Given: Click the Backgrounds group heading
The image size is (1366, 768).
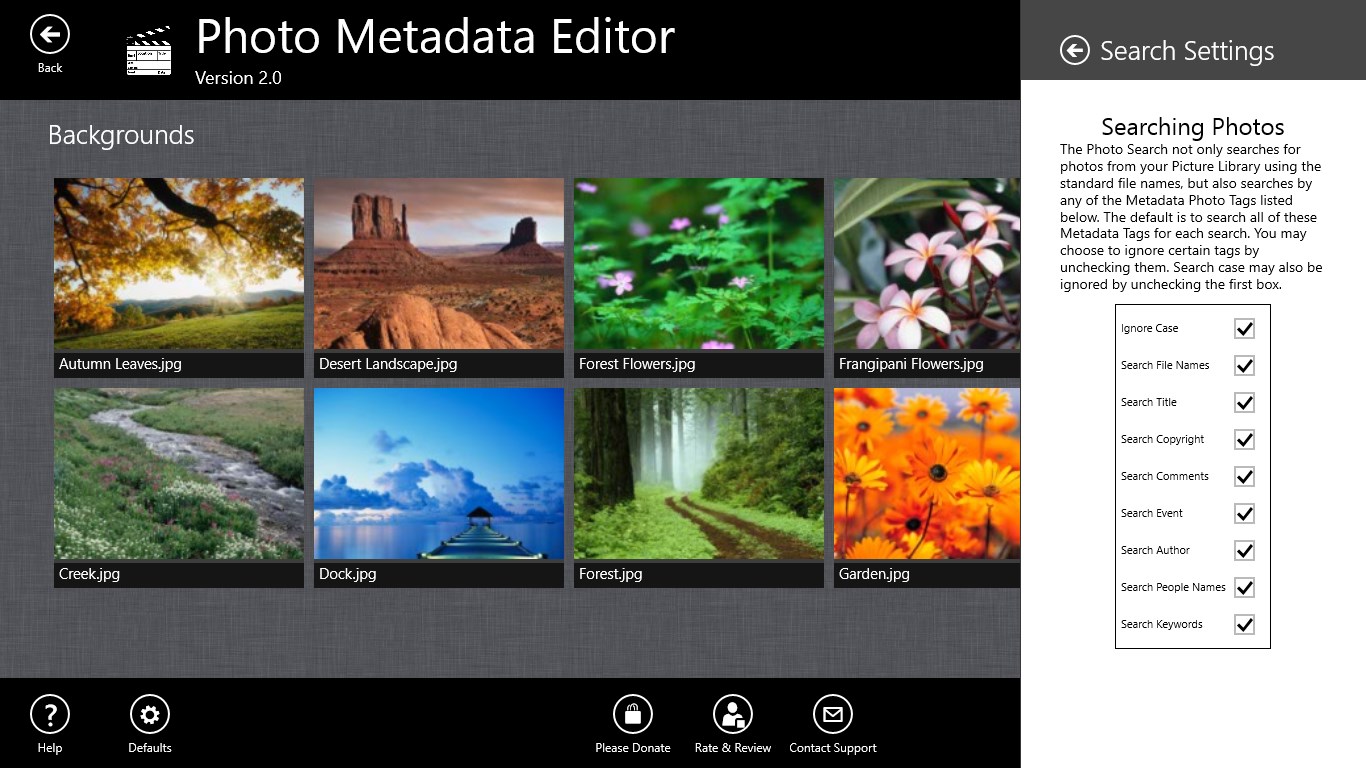Looking at the screenshot, I should (121, 135).
